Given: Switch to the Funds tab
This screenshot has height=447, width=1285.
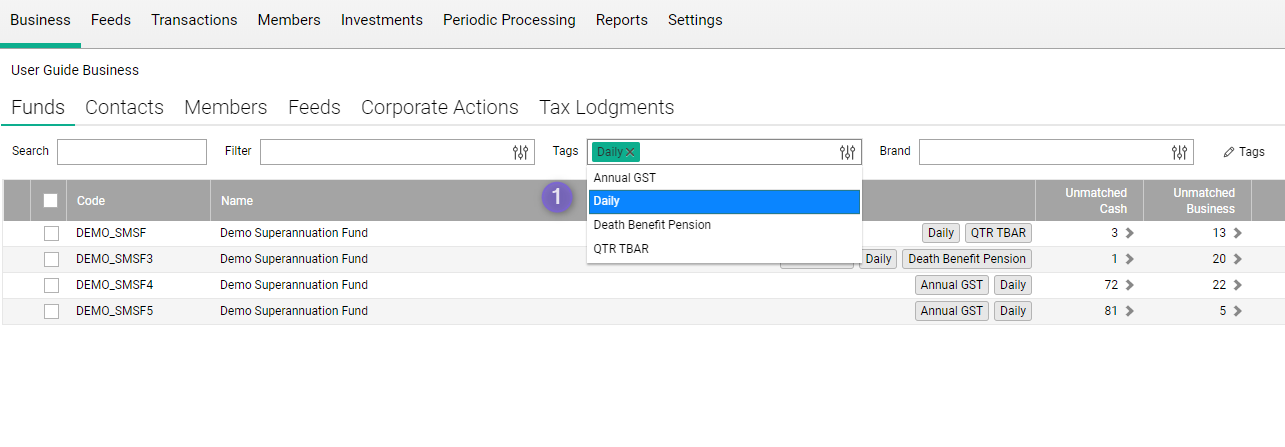Looking at the screenshot, I should point(38,107).
